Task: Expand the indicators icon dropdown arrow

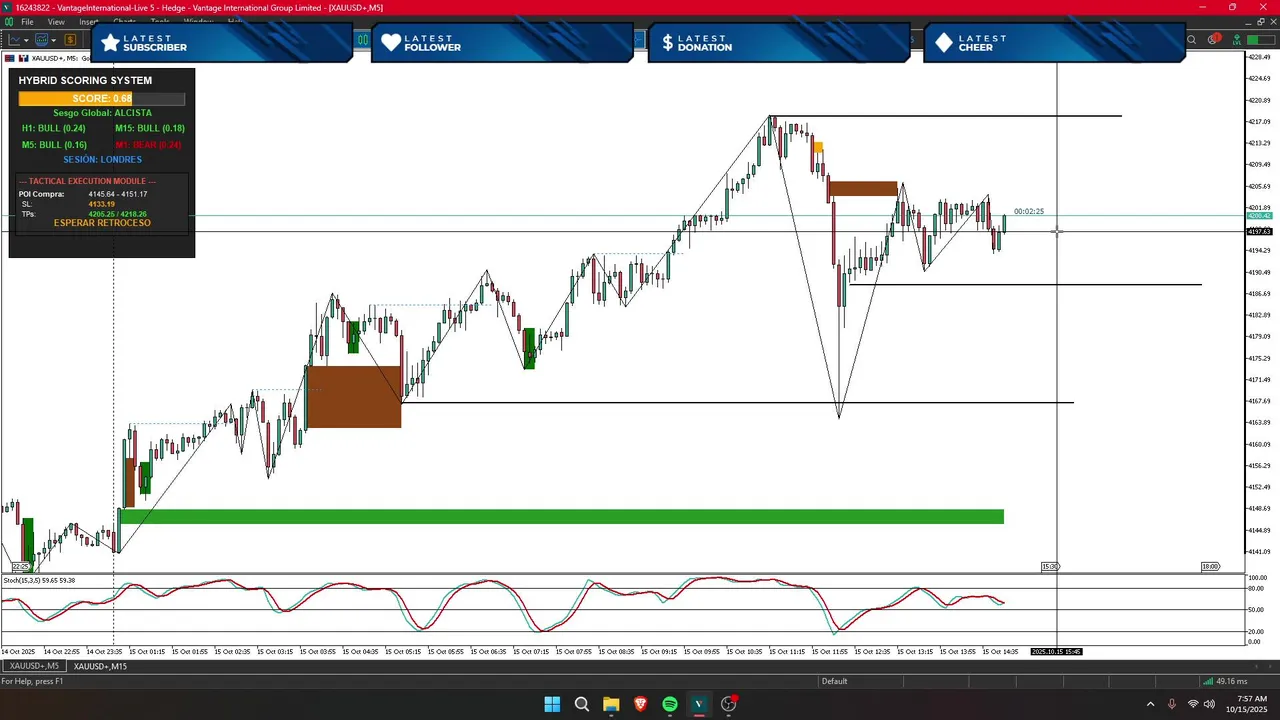Action: point(54,40)
